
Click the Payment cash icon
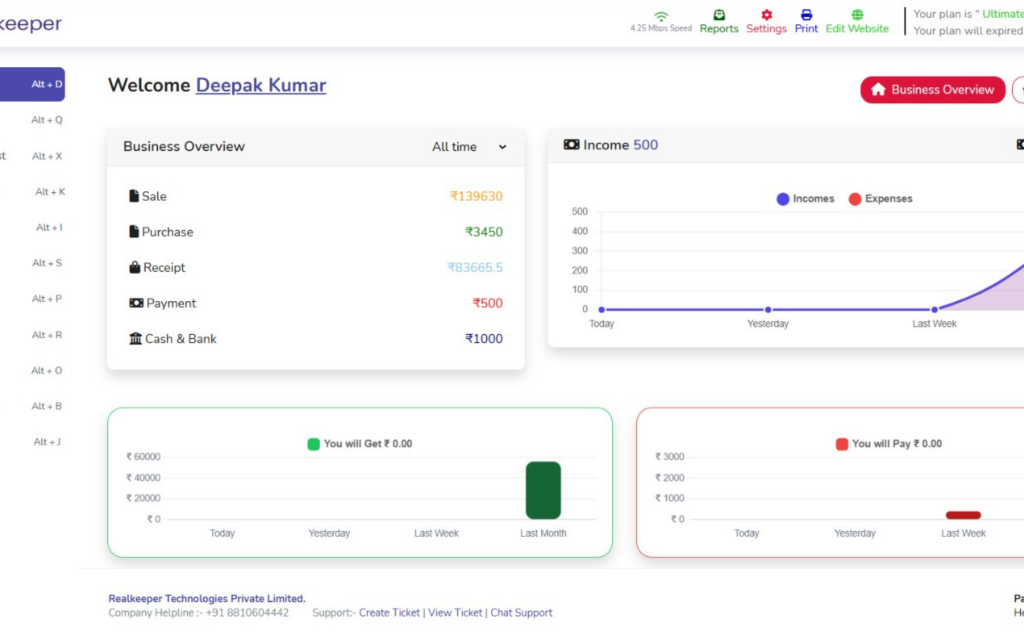click(x=136, y=303)
